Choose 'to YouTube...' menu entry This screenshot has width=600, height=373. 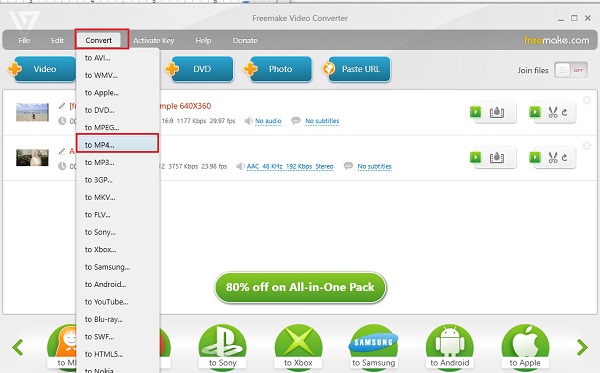click(117, 301)
